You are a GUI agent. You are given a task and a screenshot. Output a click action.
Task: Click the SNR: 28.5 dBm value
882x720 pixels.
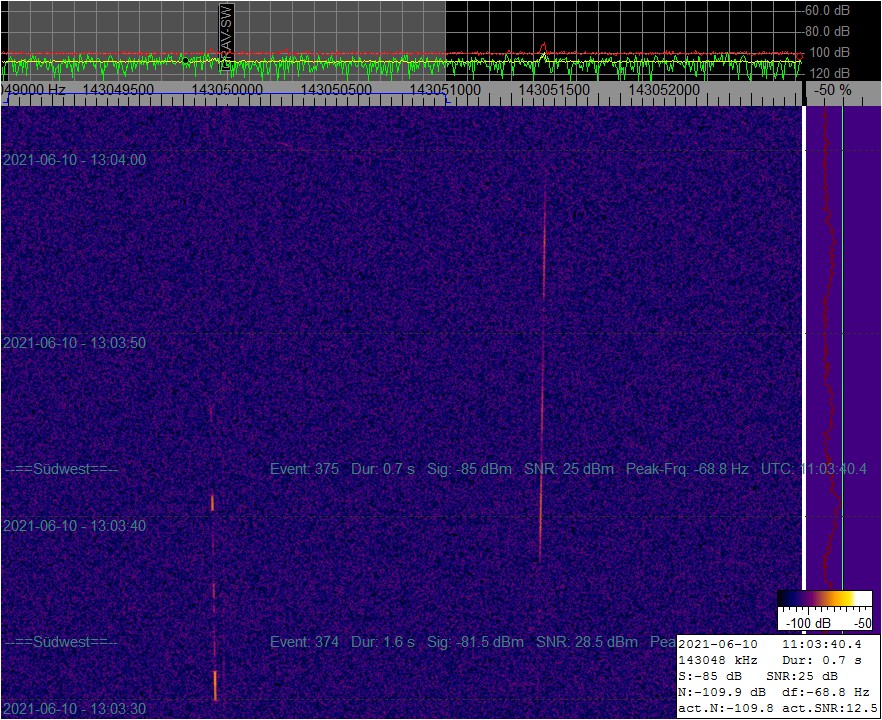click(587, 642)
